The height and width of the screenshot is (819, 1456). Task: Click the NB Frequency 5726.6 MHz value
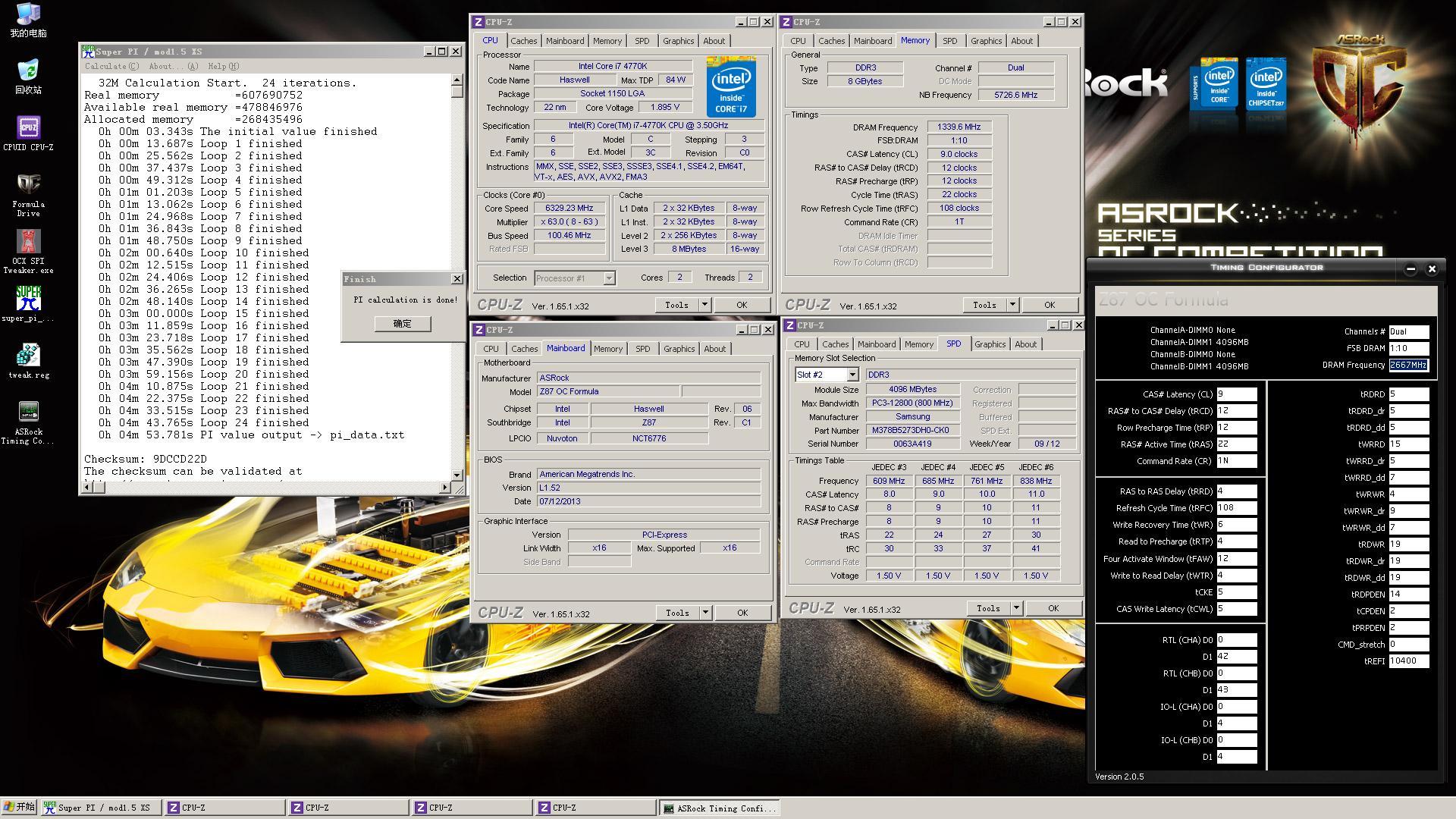click(1015, 96)
